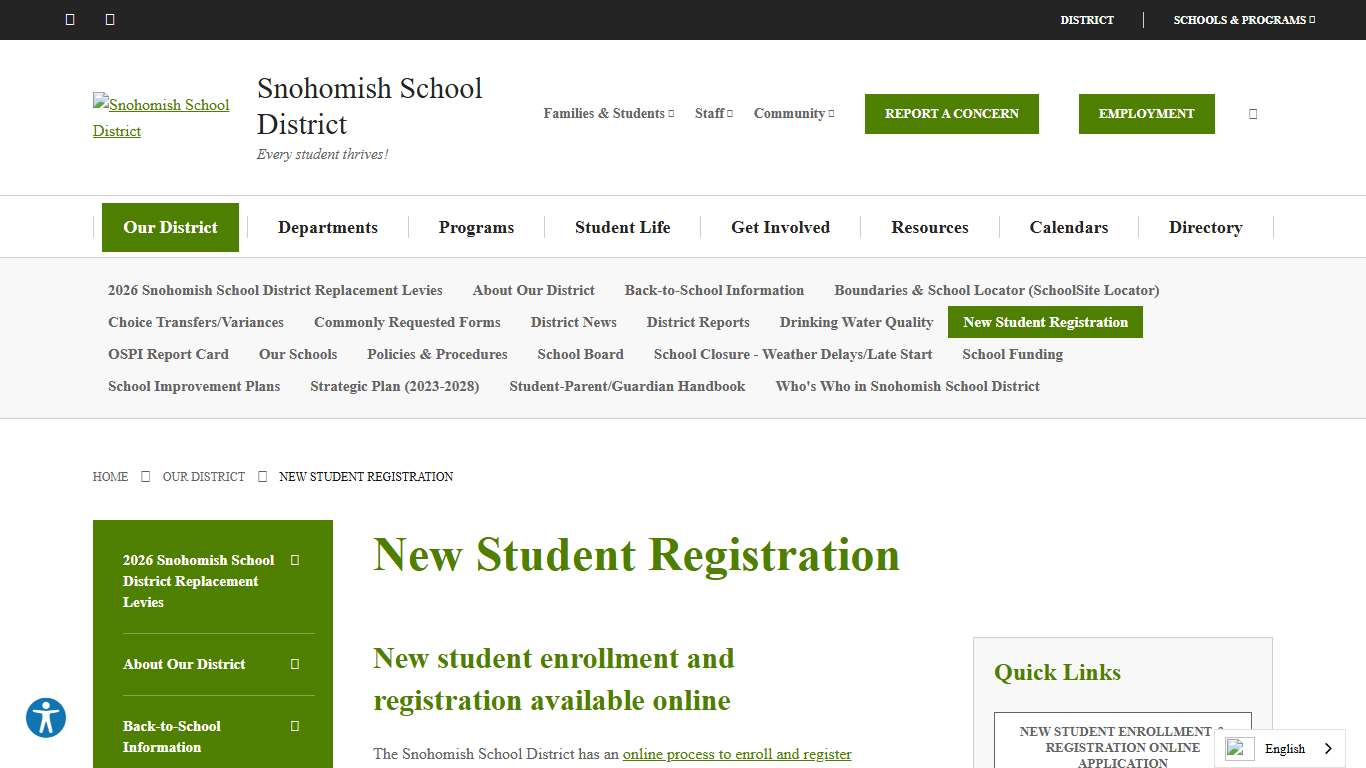Click the OUR DISTRICT breadcrumb
Viewport: 1366px width, 768px height.
point(203,476)
